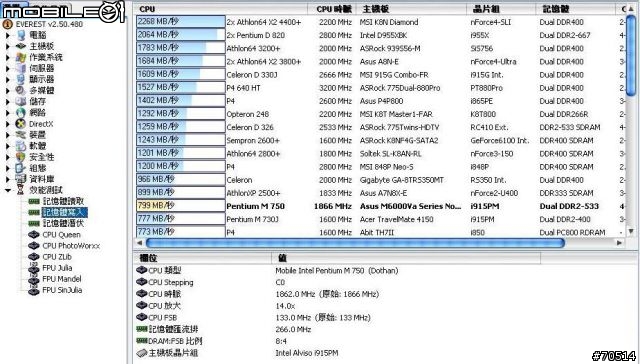
Task: Select the Sempron 2600+ row
Action: (x=380, y=140)
